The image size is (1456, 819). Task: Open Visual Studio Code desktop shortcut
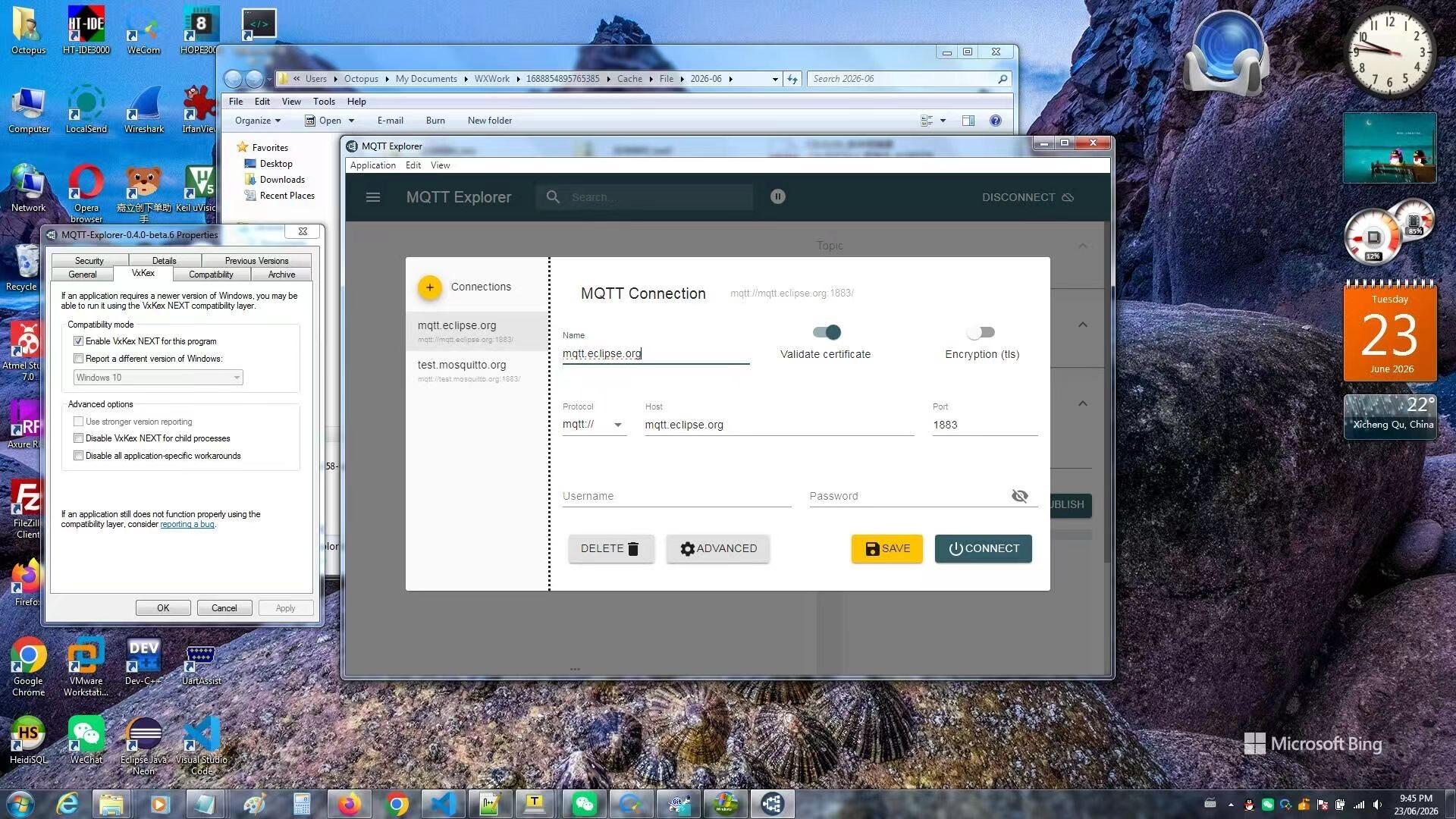[201, 746]
